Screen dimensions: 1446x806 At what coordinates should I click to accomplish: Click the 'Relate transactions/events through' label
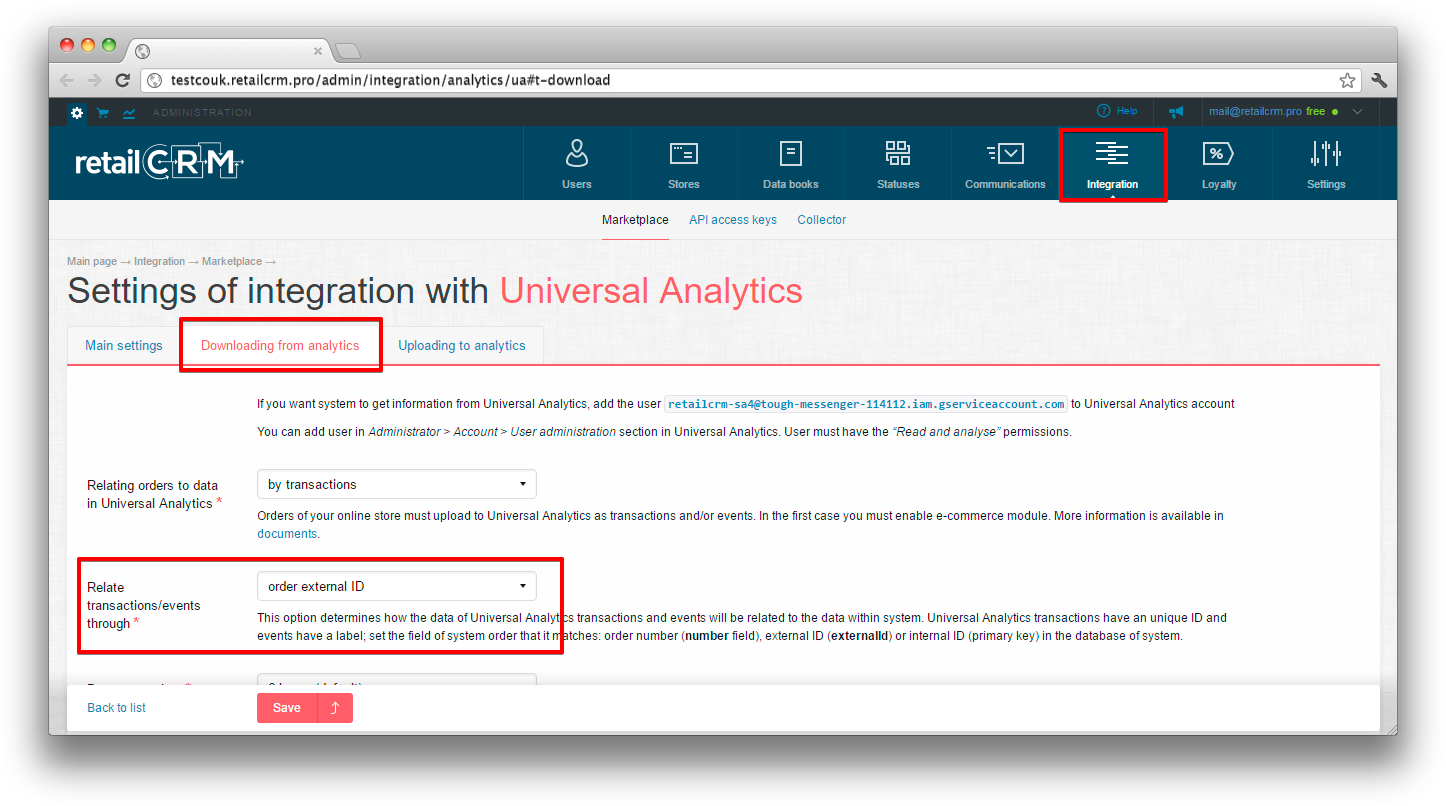pos(144,605)
